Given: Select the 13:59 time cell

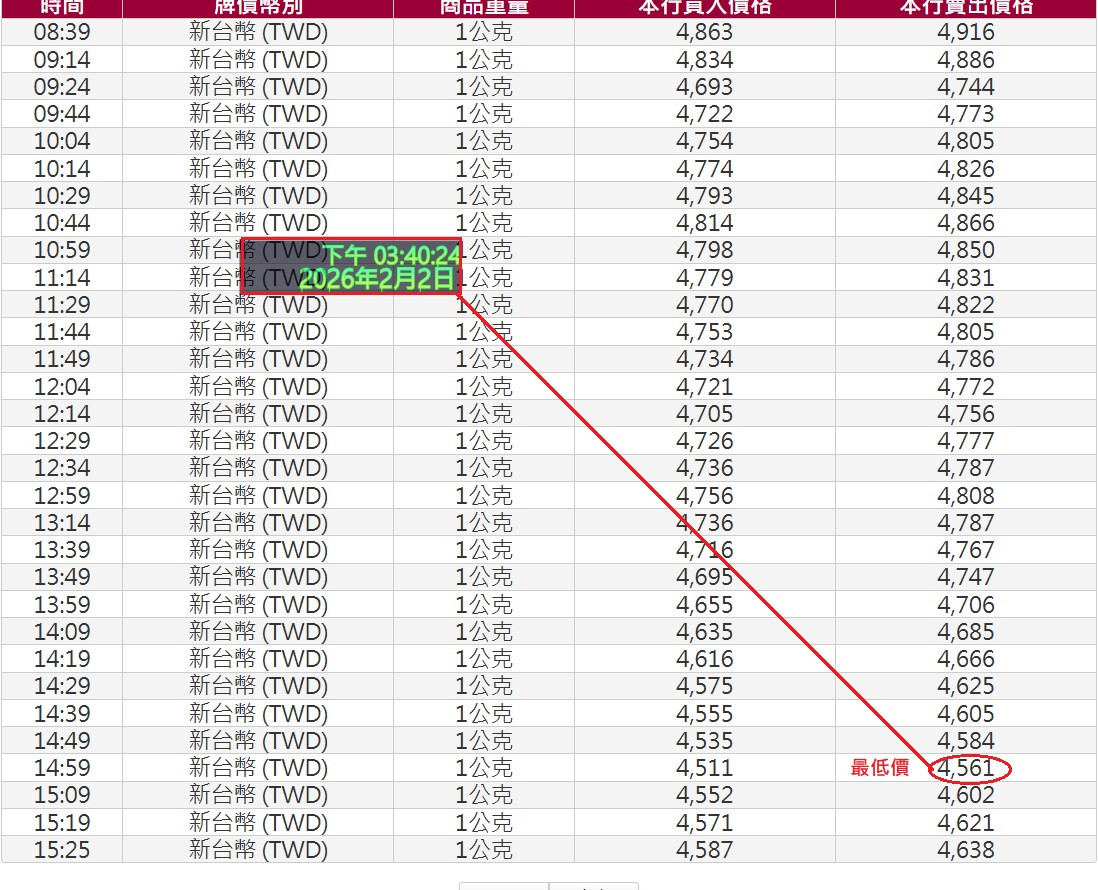Looking at the screenshot, I should click(62, 605).
